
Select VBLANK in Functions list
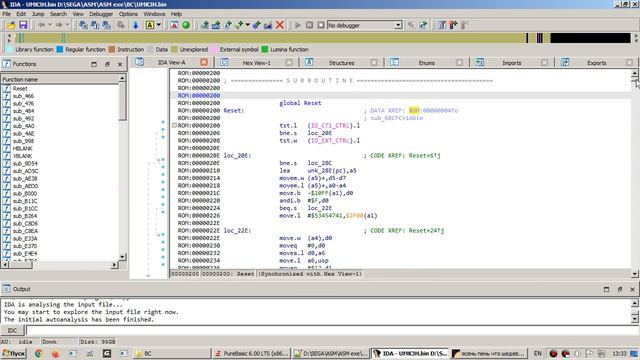22,156
